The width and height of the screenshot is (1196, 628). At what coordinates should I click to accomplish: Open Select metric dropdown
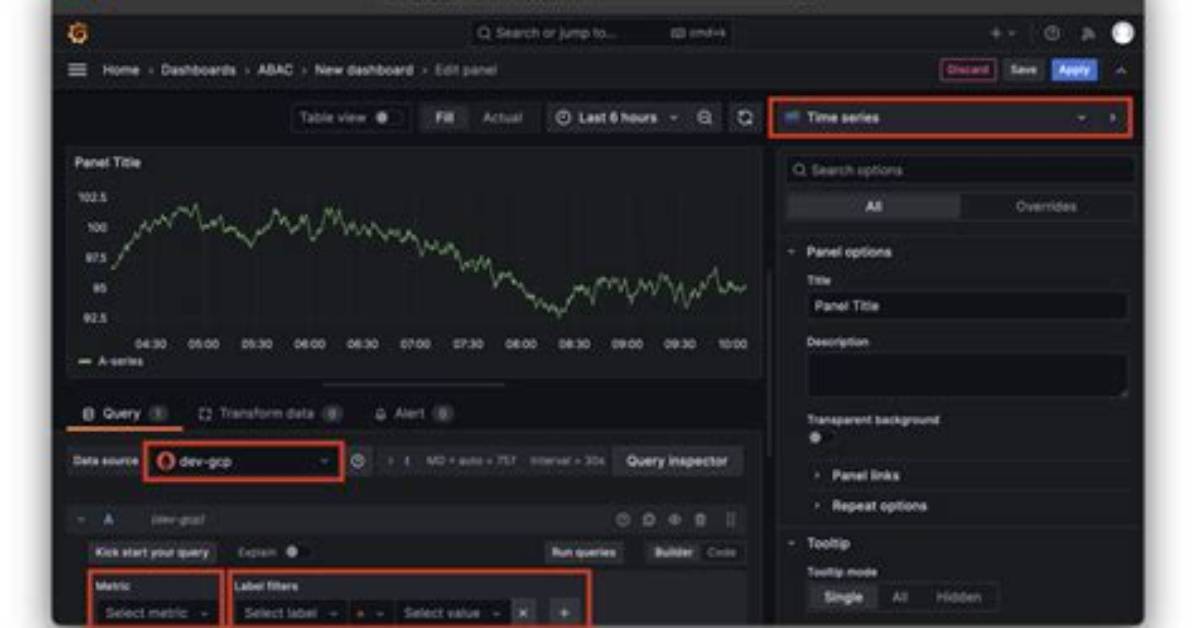point(156,613)
